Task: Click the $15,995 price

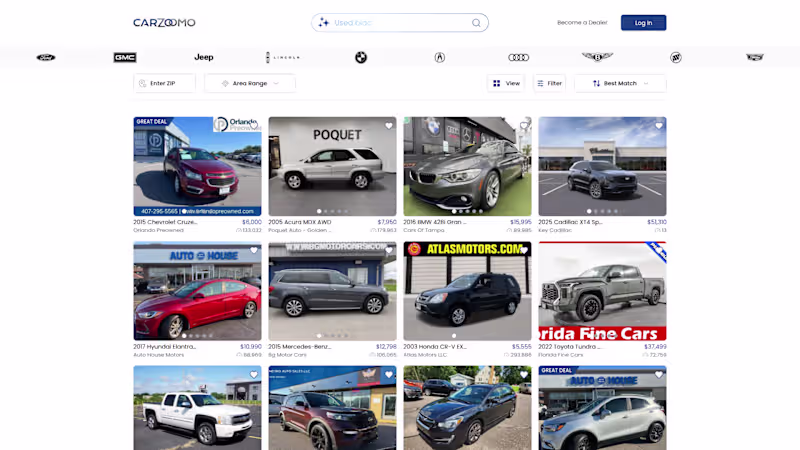Action: (520, 222)
